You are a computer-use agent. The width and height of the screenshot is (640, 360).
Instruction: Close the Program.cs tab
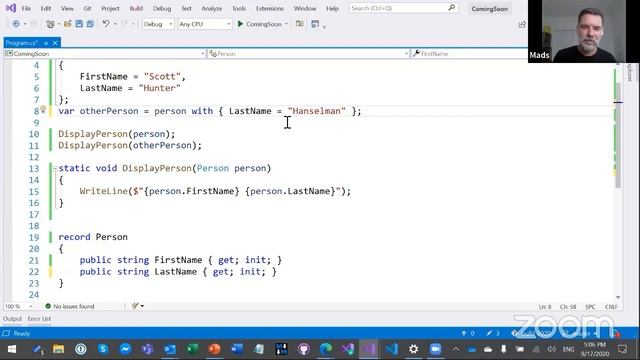pyautogui.click(x=55, y=43)
